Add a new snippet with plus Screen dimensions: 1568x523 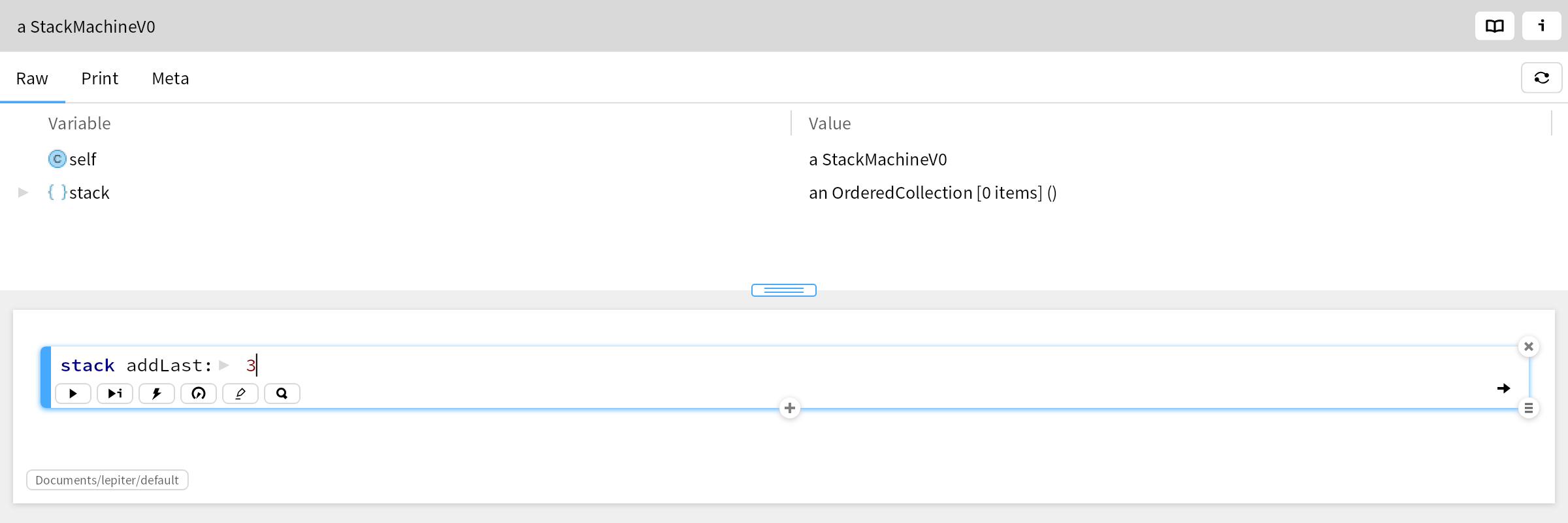790,408
